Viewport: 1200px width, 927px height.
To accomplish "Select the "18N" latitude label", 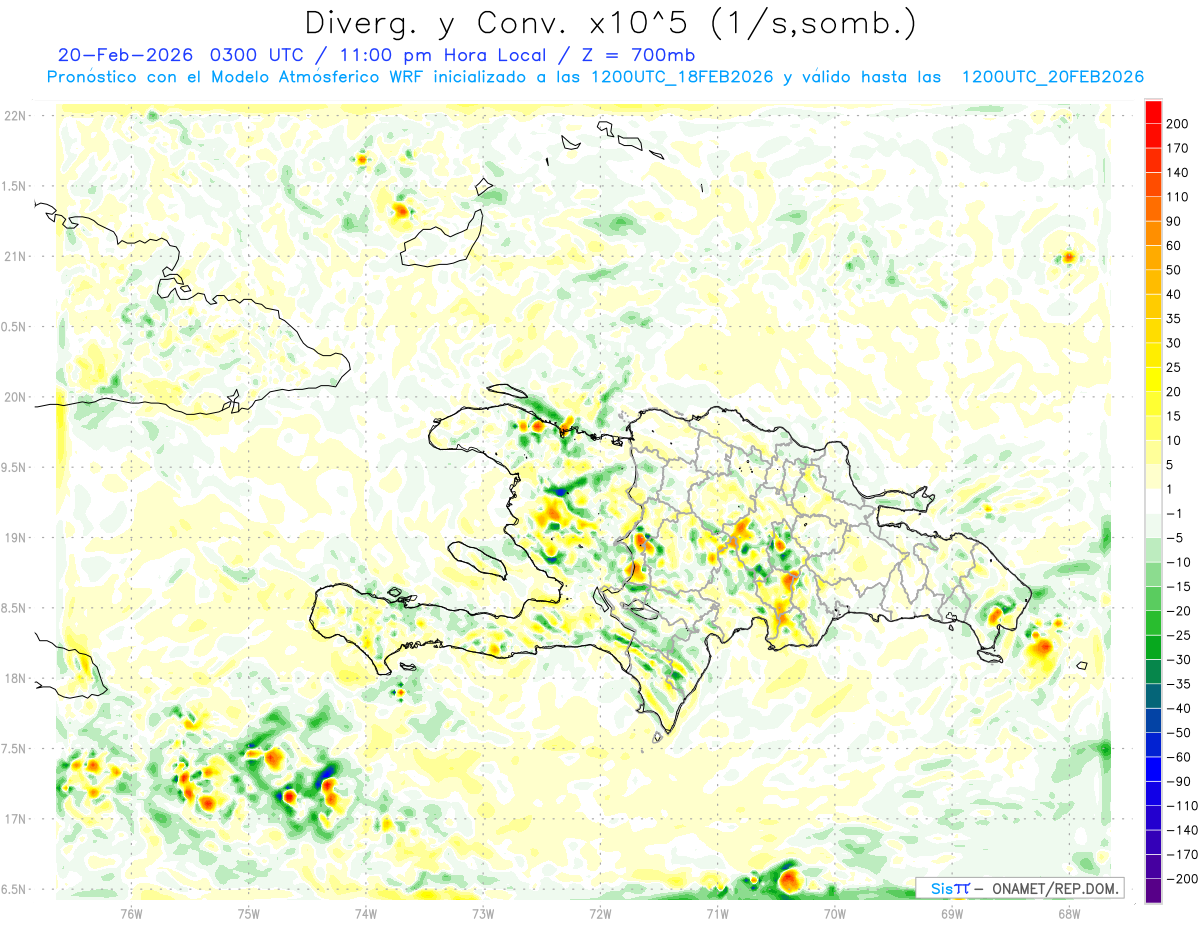I will (15, 679).
